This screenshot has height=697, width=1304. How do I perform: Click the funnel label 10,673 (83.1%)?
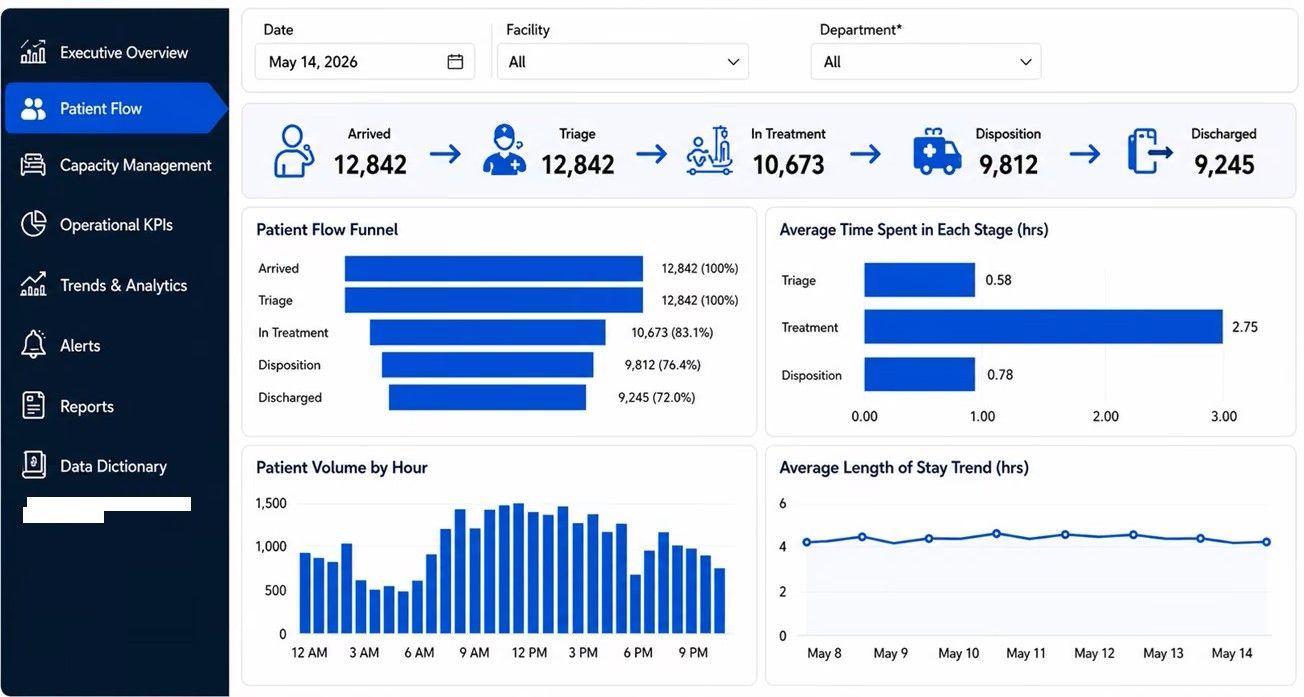pyautogui.click(x=672, y=332)
